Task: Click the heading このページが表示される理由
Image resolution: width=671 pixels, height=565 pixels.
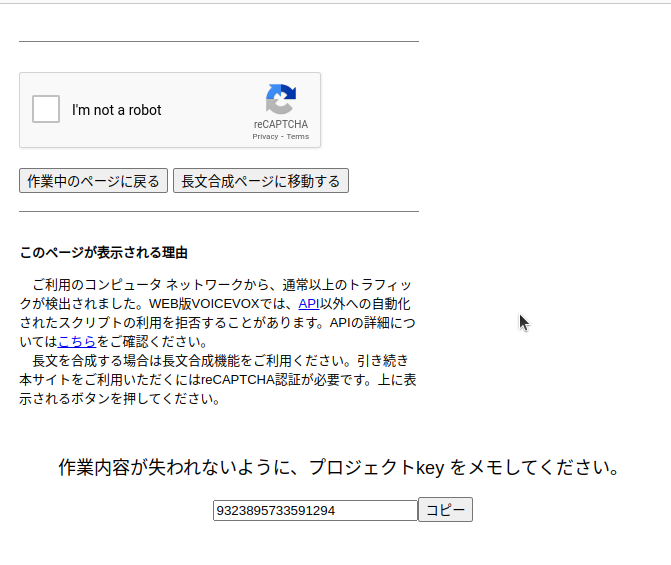Action: click(104, 252)
